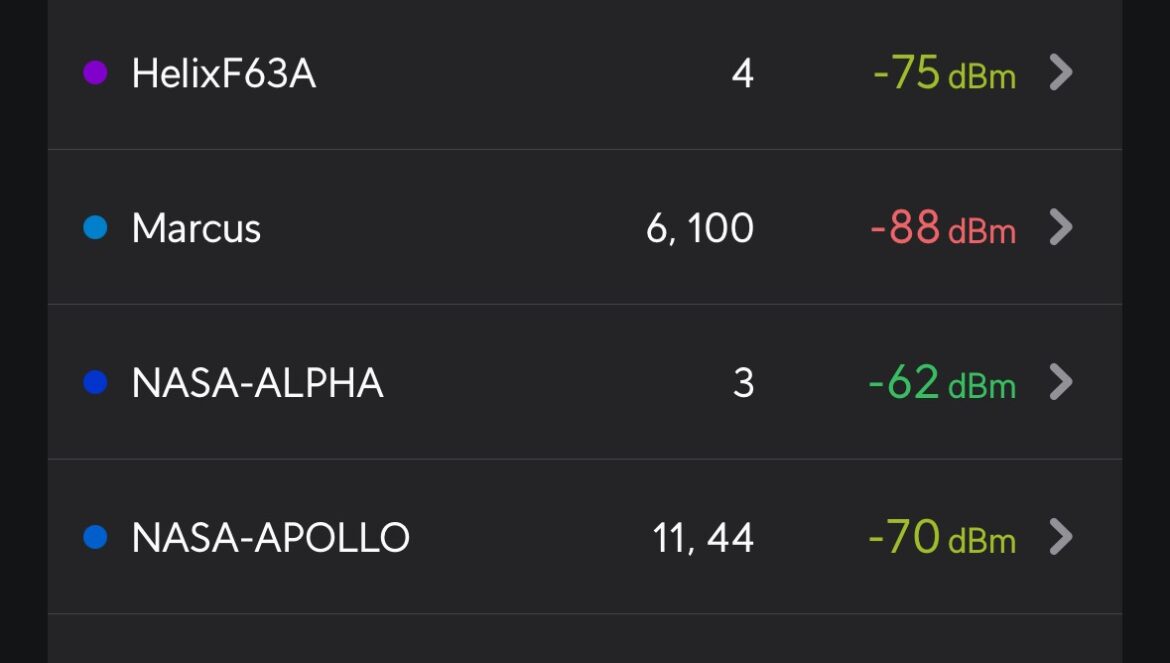
Task: Open NASA-APOLLO details with right chevron
Action: point(1061,537)
